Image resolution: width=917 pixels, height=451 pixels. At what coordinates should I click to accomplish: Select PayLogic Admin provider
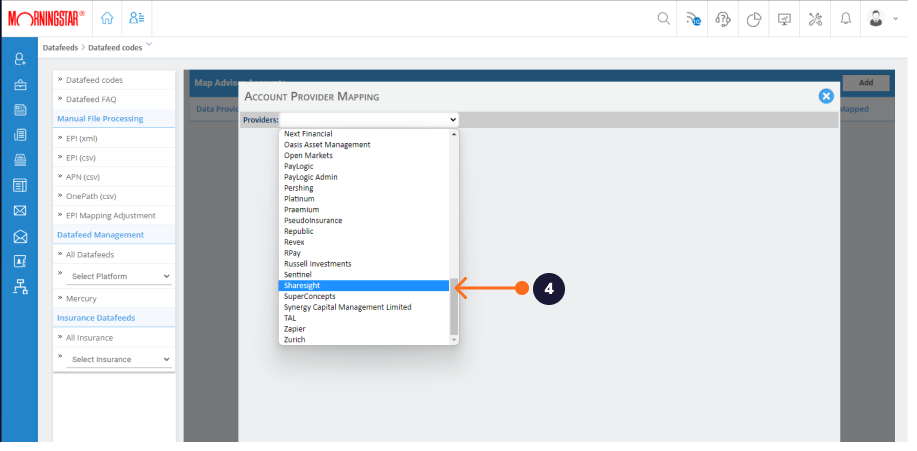tap(364, 177)
